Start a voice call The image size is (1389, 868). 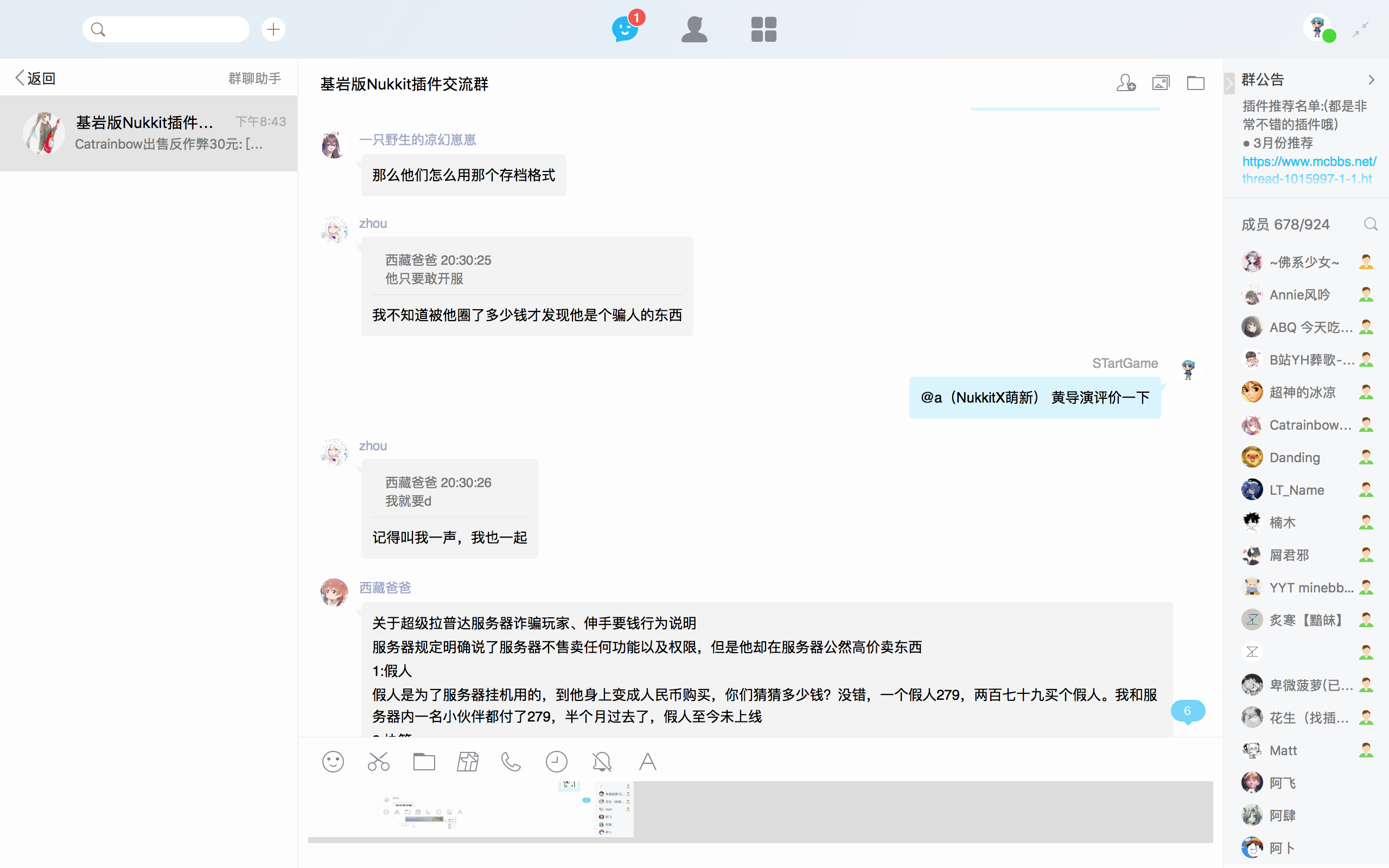[511, 762]
